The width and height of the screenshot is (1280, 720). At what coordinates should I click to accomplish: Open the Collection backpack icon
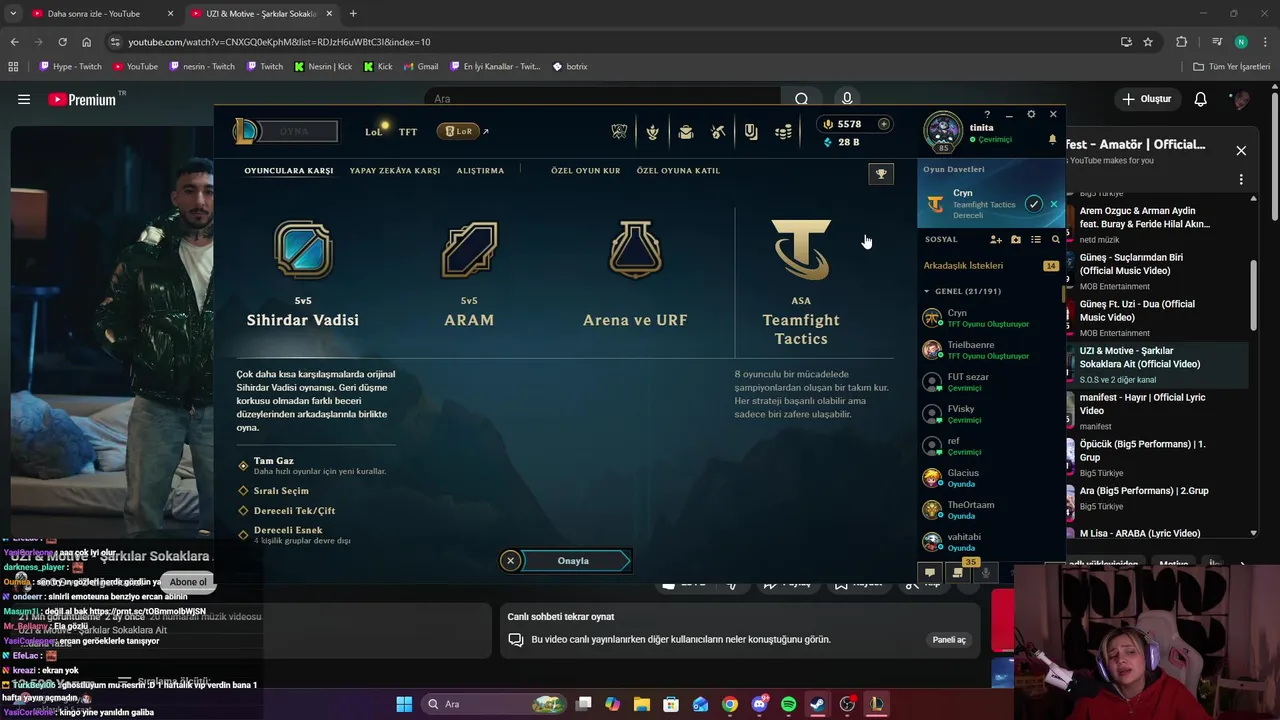coord(686,131)
